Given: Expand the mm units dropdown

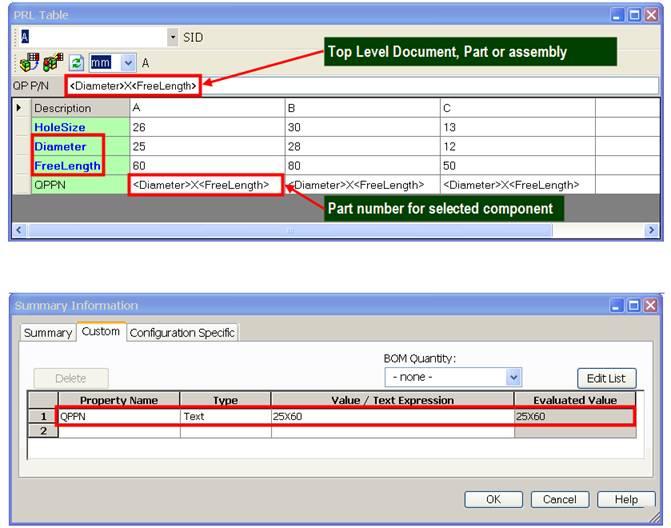Looking at the screenshot, I should (128, 62).
